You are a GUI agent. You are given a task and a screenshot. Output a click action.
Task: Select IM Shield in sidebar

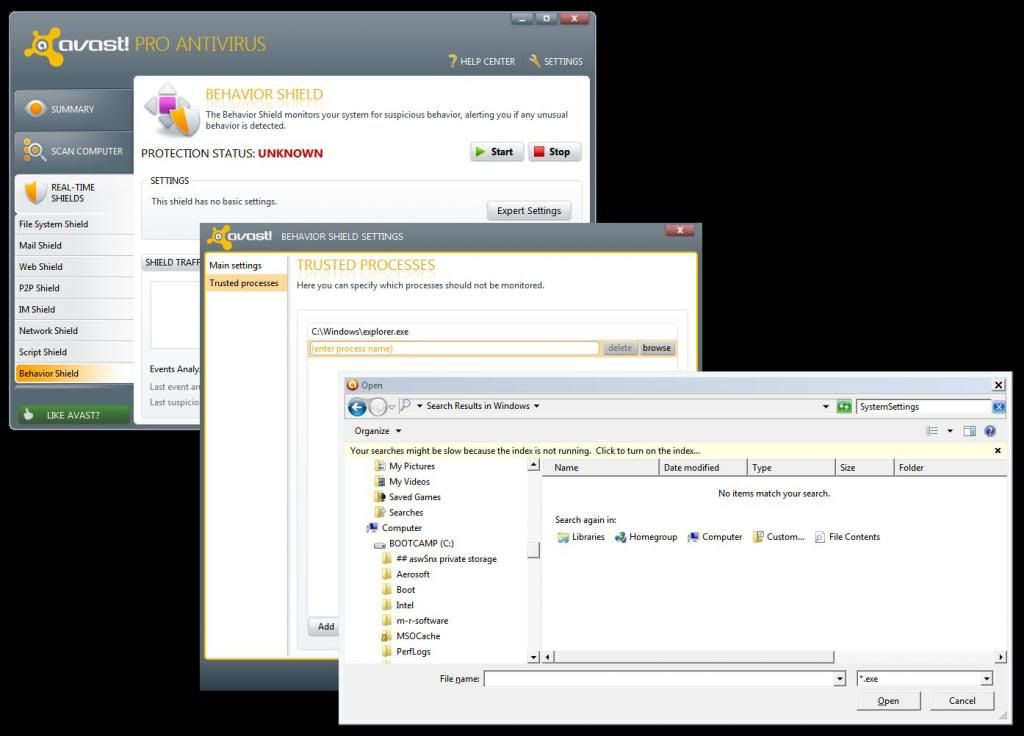click(x=74, y=310)
